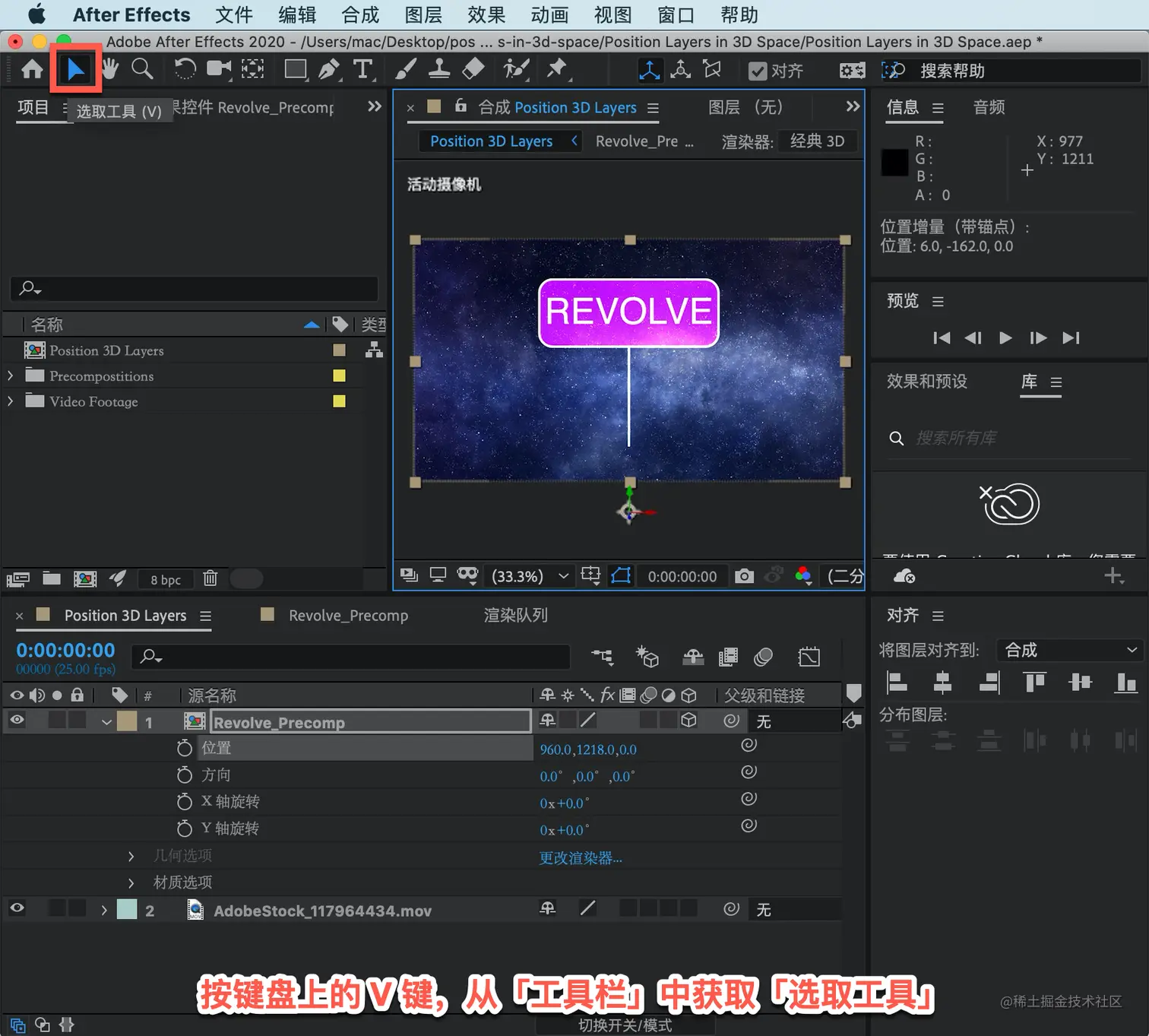Image resolution: width=1149 pixels, height=1036 pixels.
Task: Click the Draft 3D icon in timeline
Action: click(647, 657)
